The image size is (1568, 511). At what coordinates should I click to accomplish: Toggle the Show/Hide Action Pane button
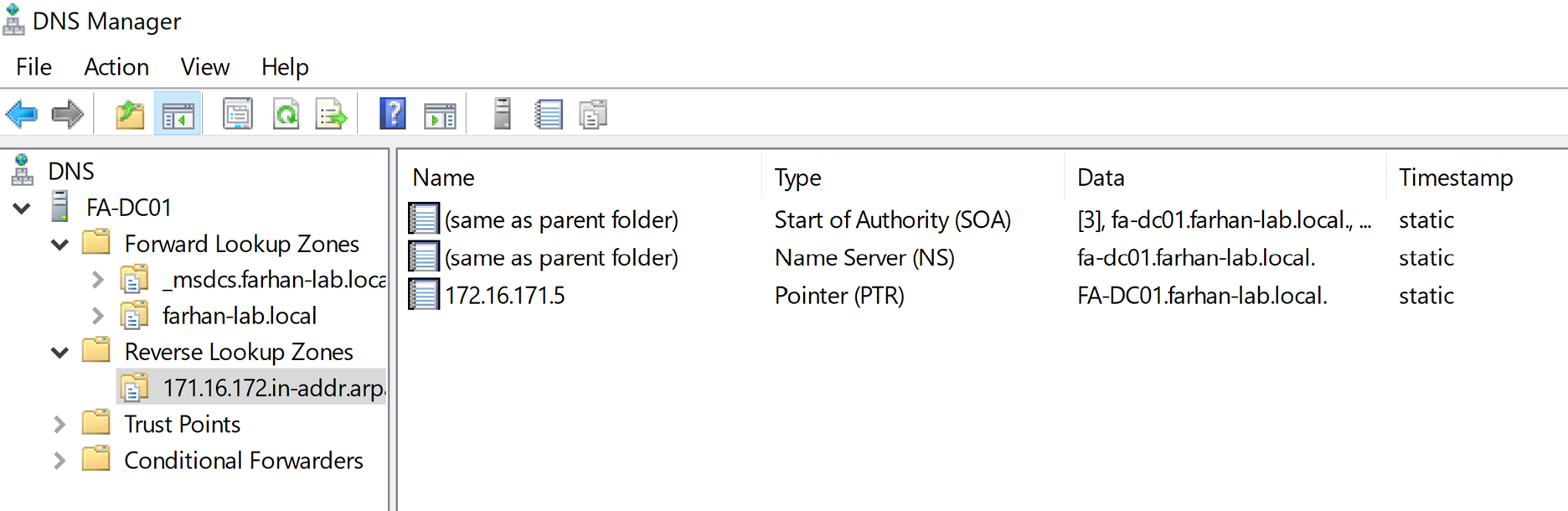click(x=440, y=114)
